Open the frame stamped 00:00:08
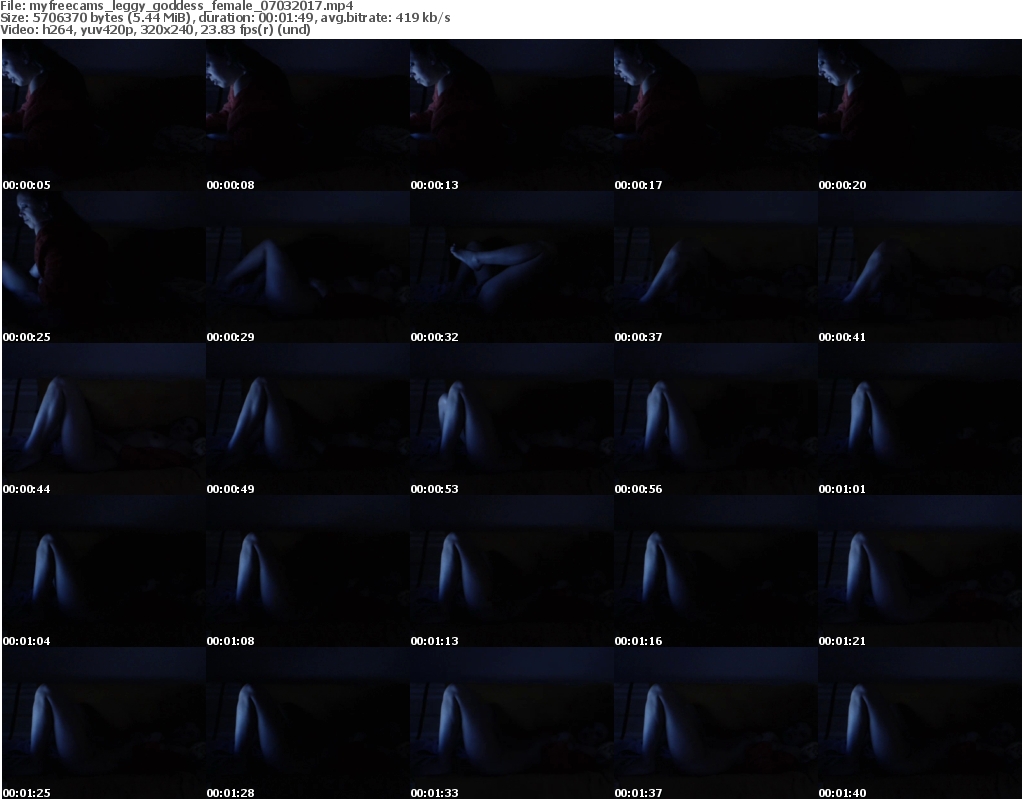Image resolution: width=1024 pixels, height=799 pixels. click(x=308, y=115)
